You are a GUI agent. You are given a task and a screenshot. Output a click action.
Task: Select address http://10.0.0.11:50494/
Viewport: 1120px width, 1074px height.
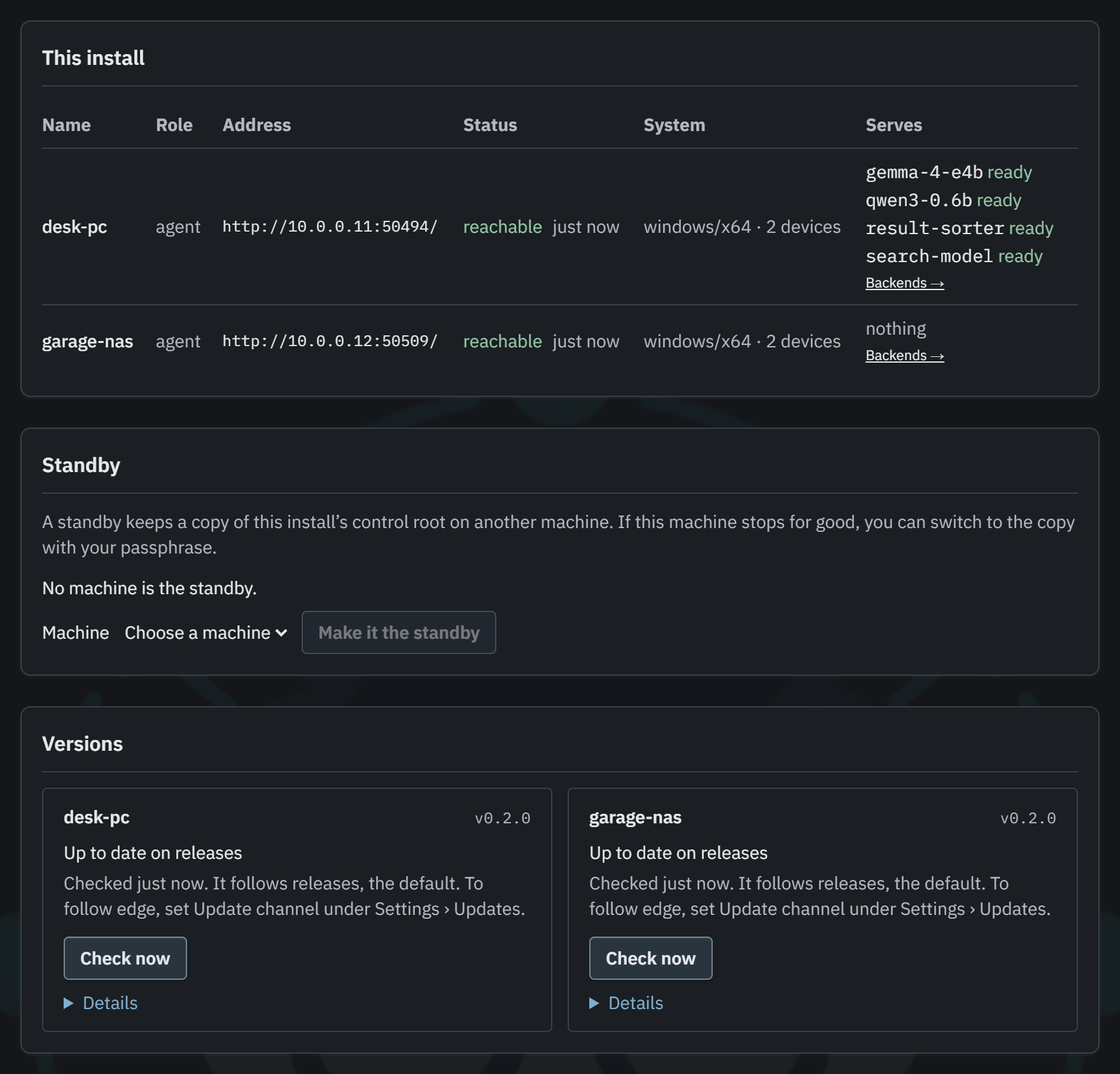coord(330,227)
